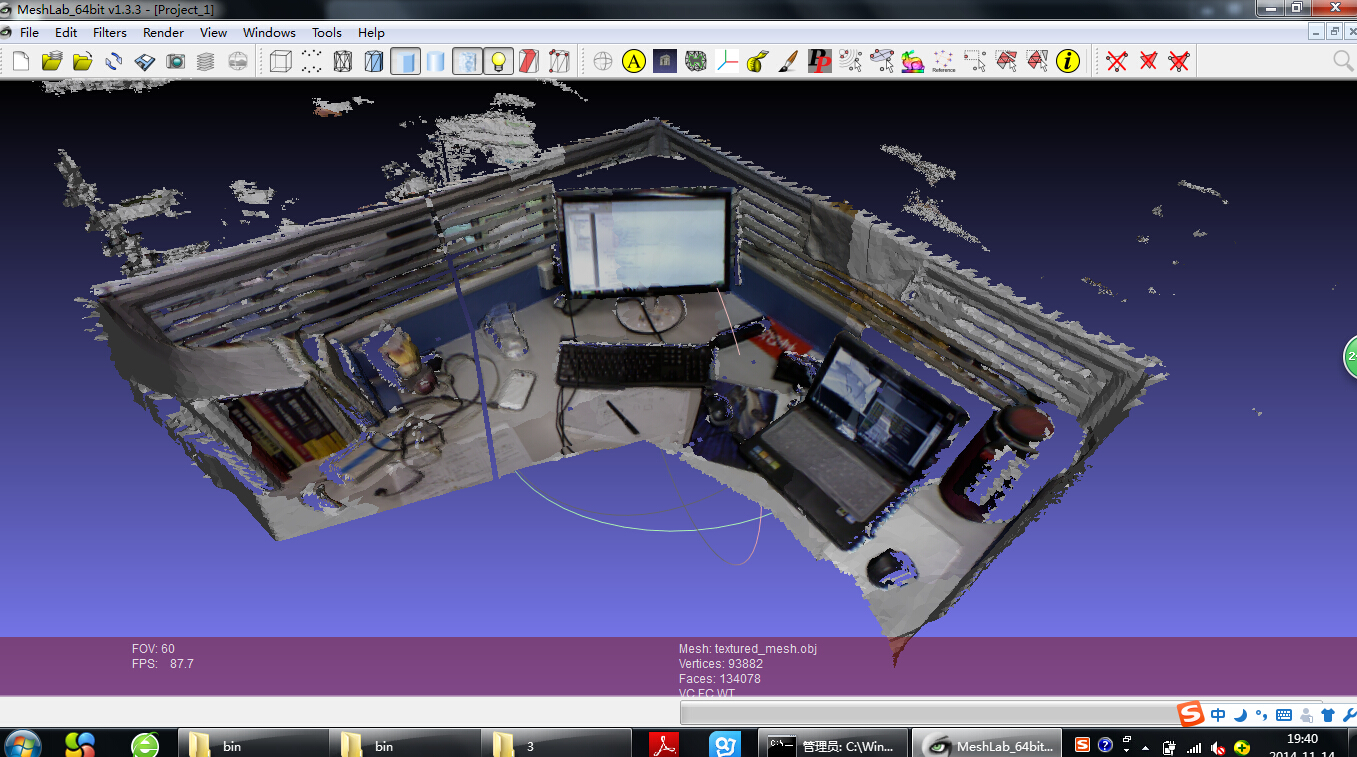Open the Windows menu
1357x757 pixels.
269,32
